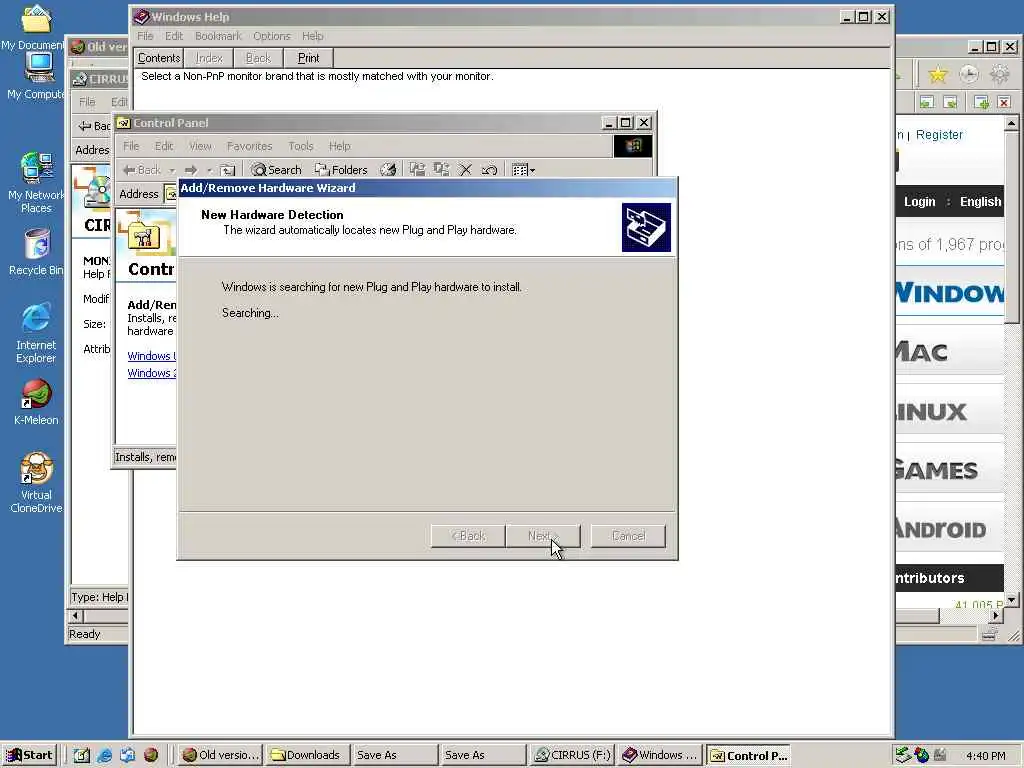Click Start button on taskbar
The width and height of the screenshot is (1024, 768).
coord(30,755)
